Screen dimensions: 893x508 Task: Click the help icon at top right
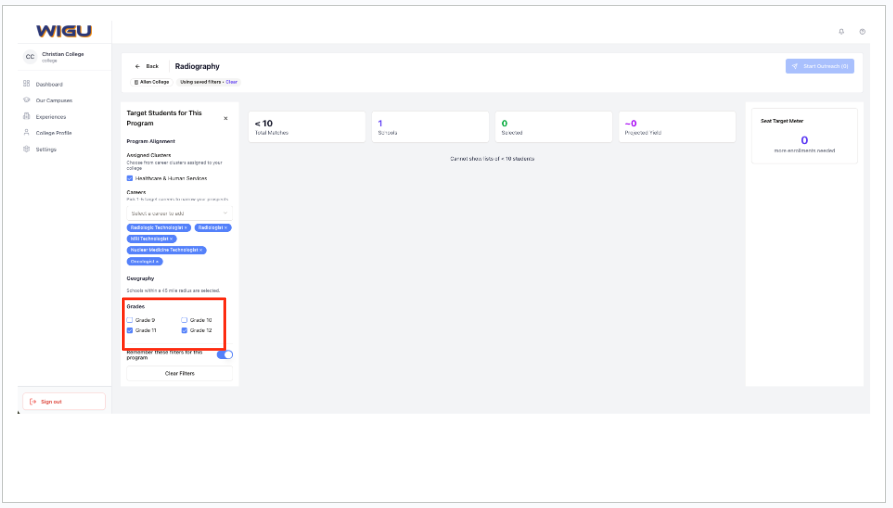pos(862,32)
